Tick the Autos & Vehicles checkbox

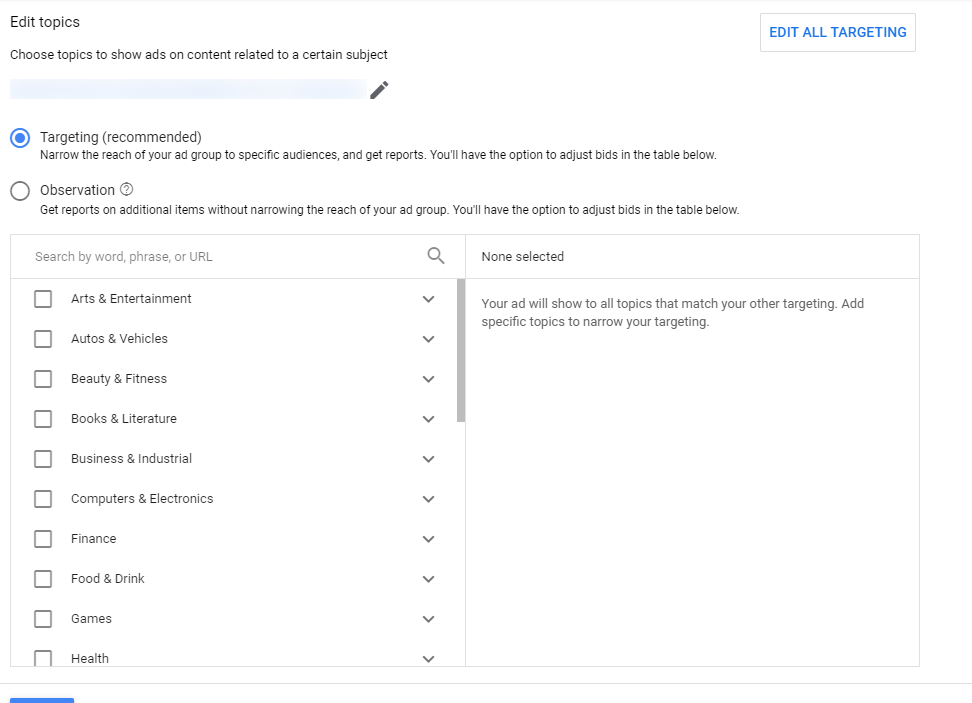click(43, 339)
